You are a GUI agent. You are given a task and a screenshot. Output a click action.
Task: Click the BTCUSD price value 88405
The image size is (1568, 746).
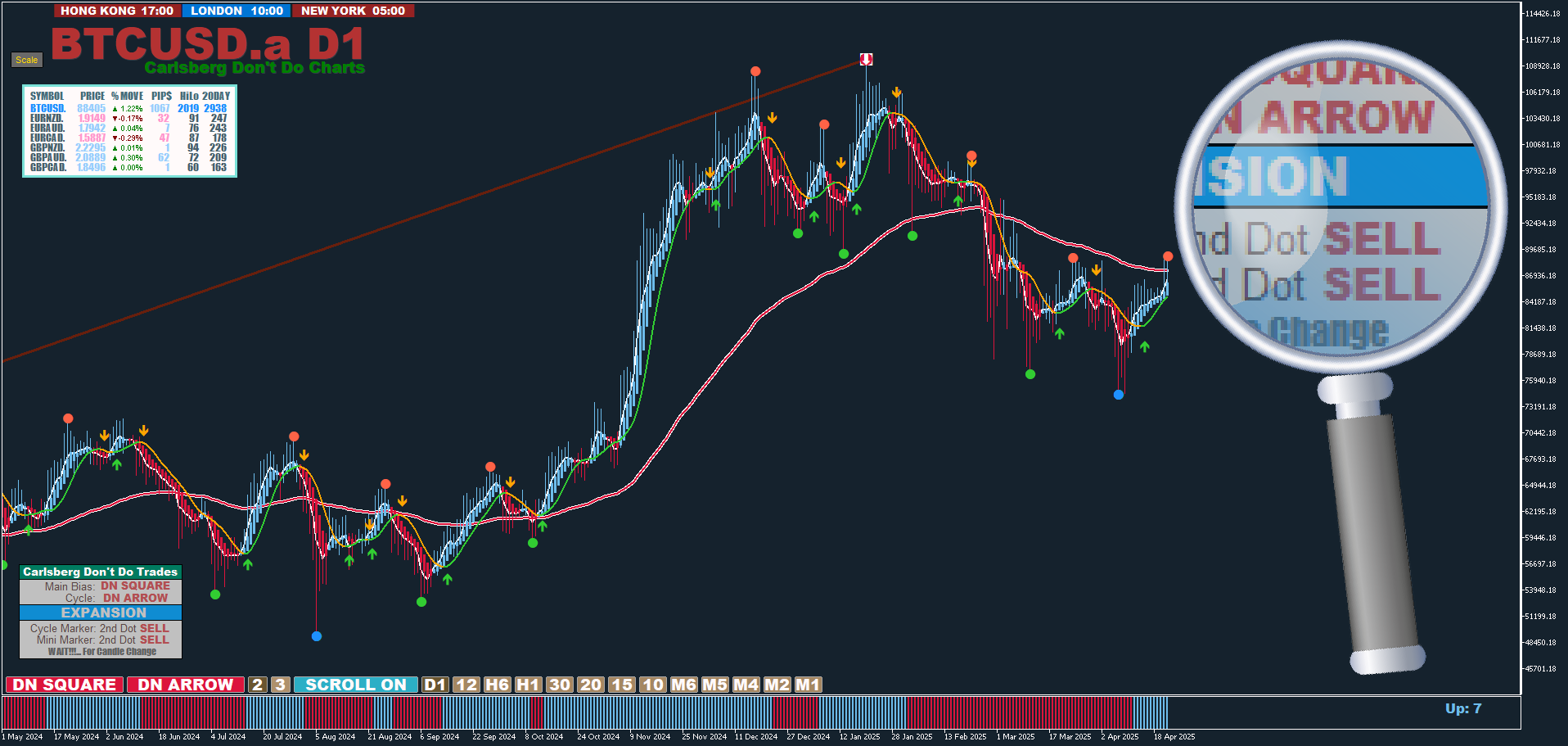point(91,108)
